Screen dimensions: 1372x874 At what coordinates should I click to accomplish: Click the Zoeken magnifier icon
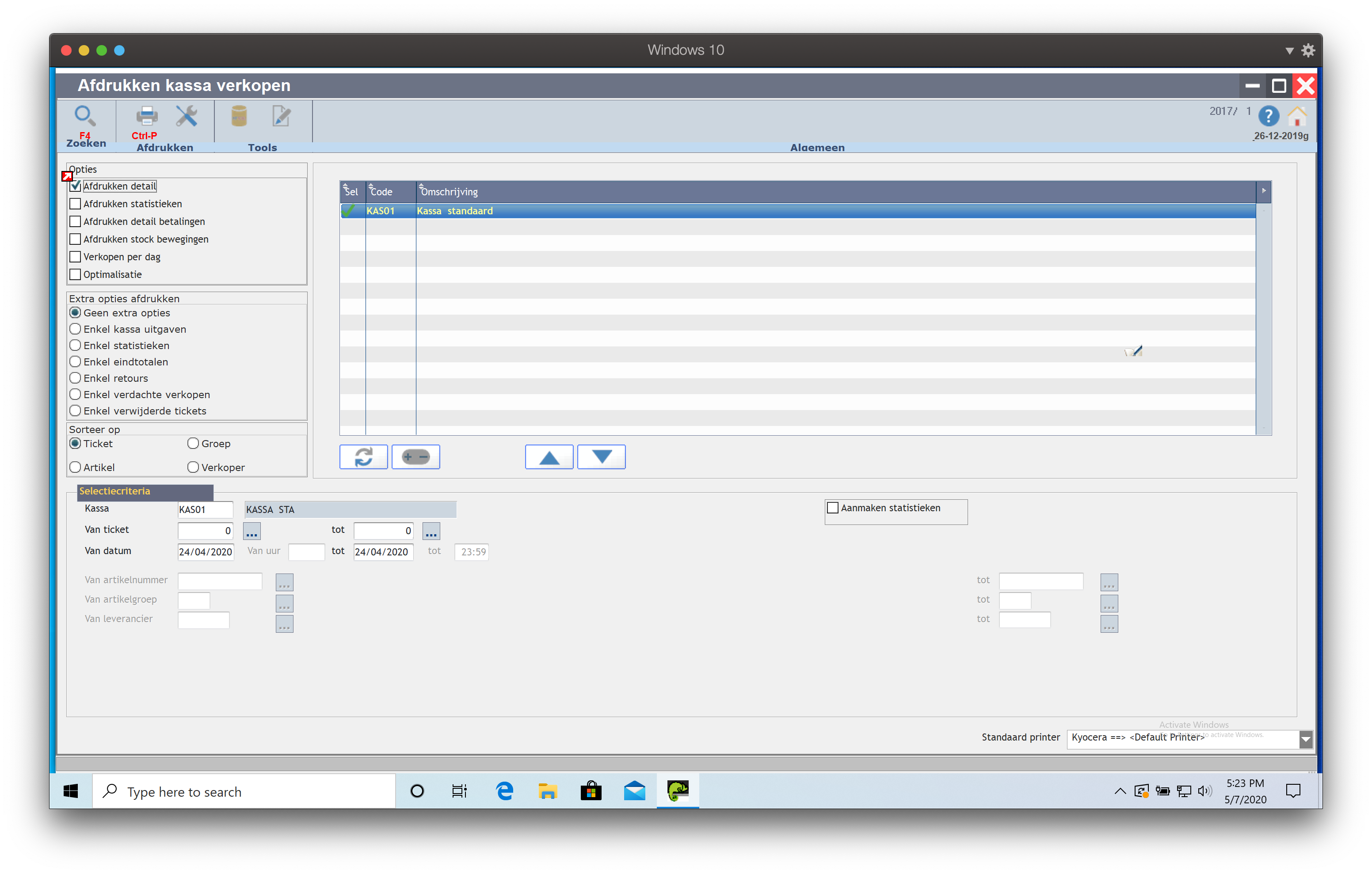84,116
